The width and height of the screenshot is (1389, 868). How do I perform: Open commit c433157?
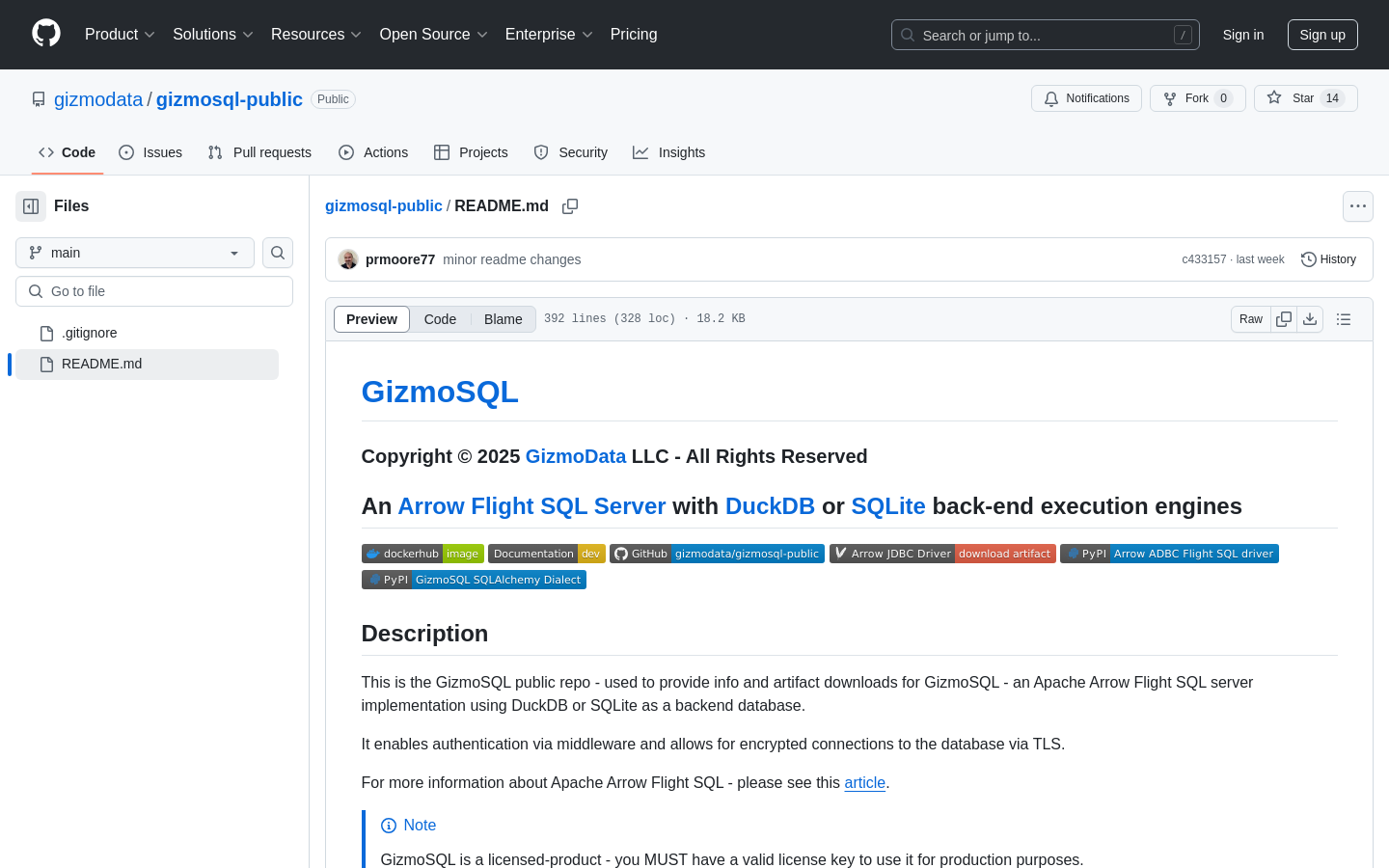click(1204, 259)
